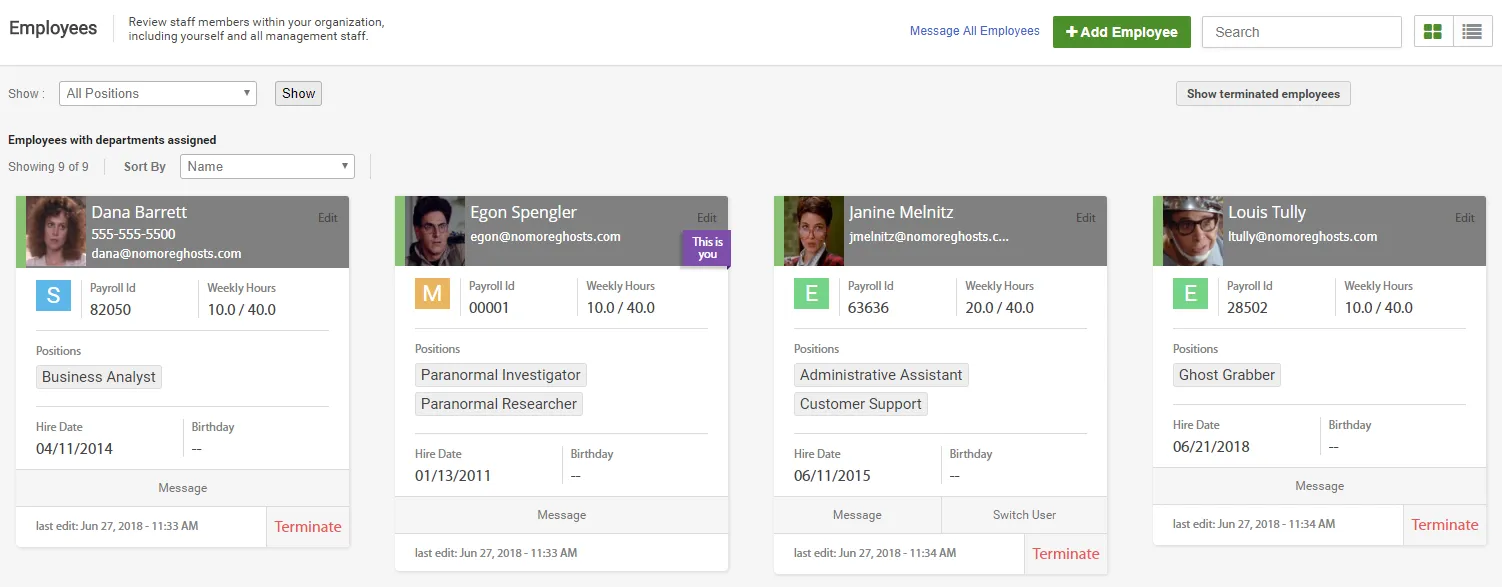Screen dimensions: 1502x587
Task: Click email ltully@nomoreghosts.com
Action: 1303,237
